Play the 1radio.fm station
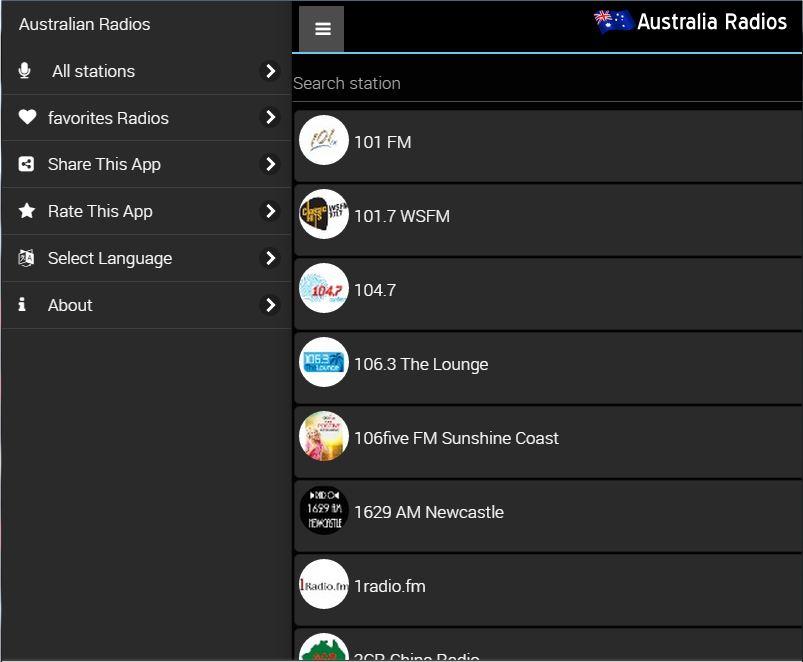 click(548, 590)
